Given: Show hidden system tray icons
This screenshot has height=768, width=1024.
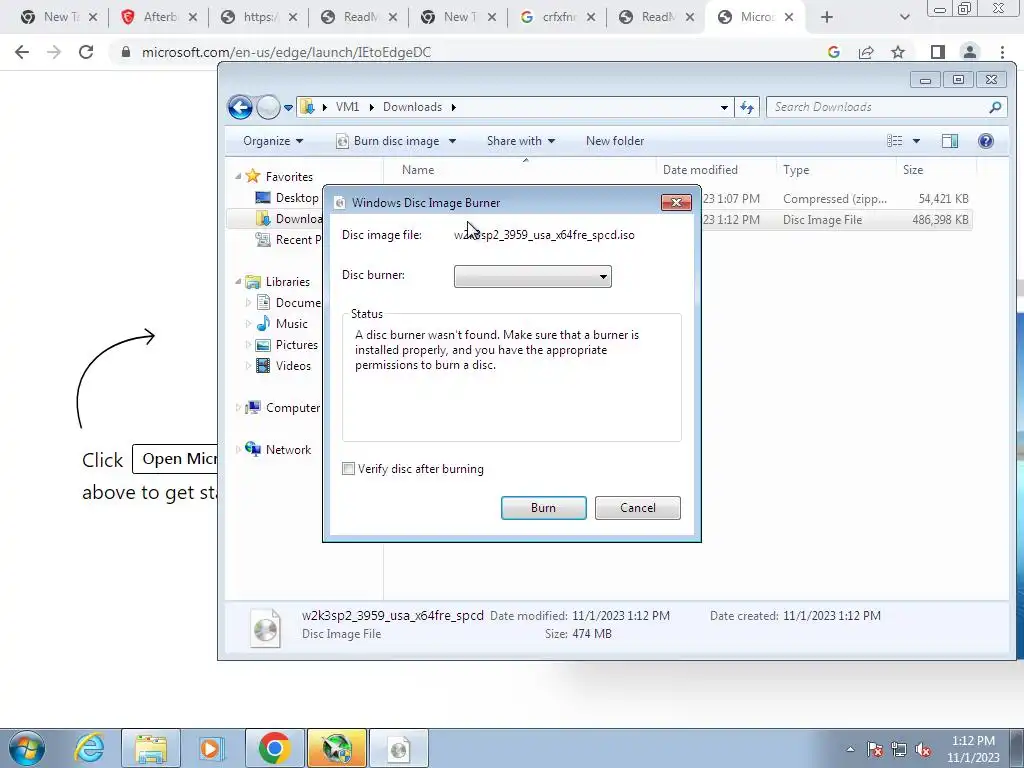Looking at the screenshot, I should coord(850,749).
